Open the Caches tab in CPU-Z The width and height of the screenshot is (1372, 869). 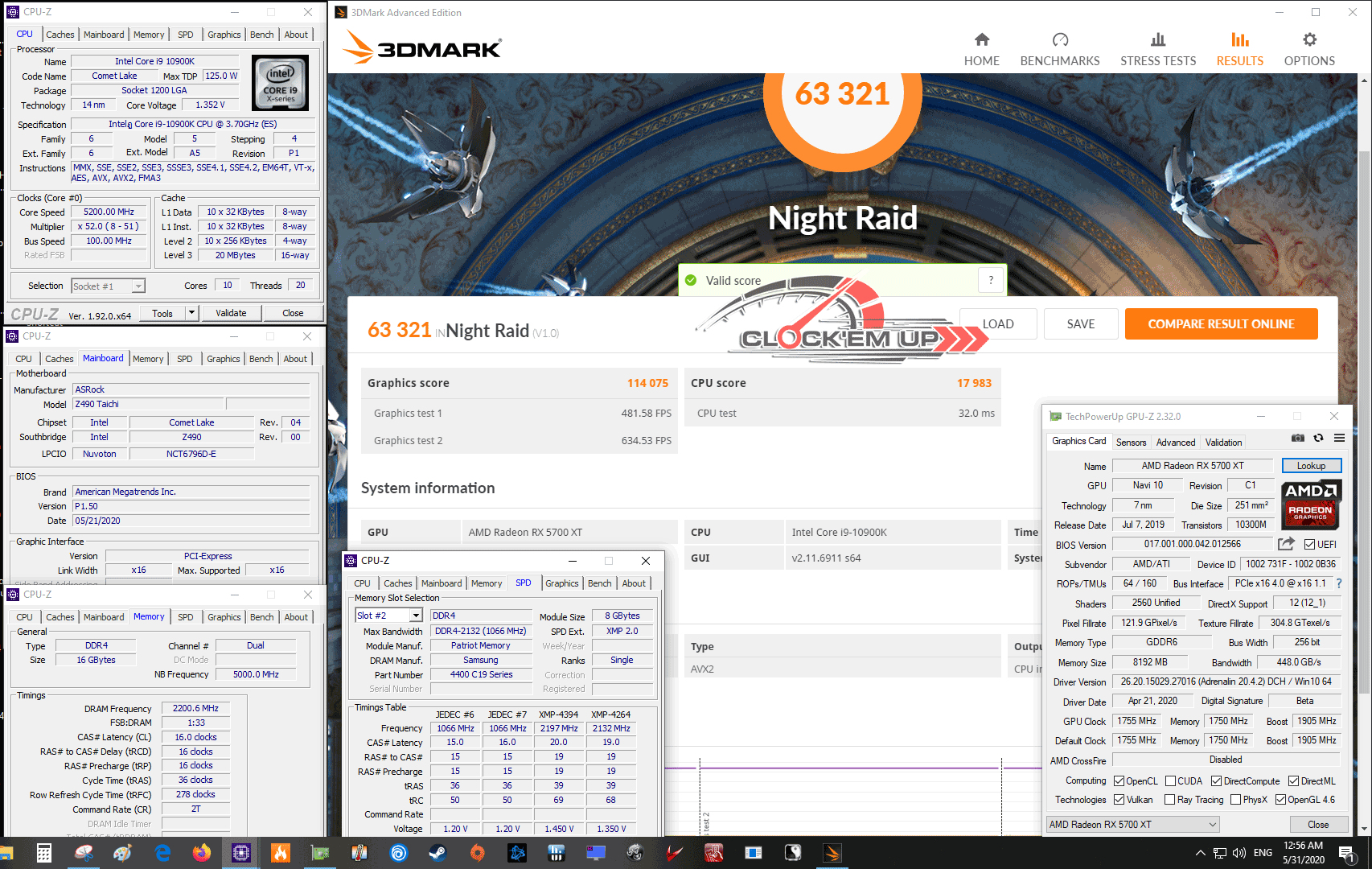[60, 35]
